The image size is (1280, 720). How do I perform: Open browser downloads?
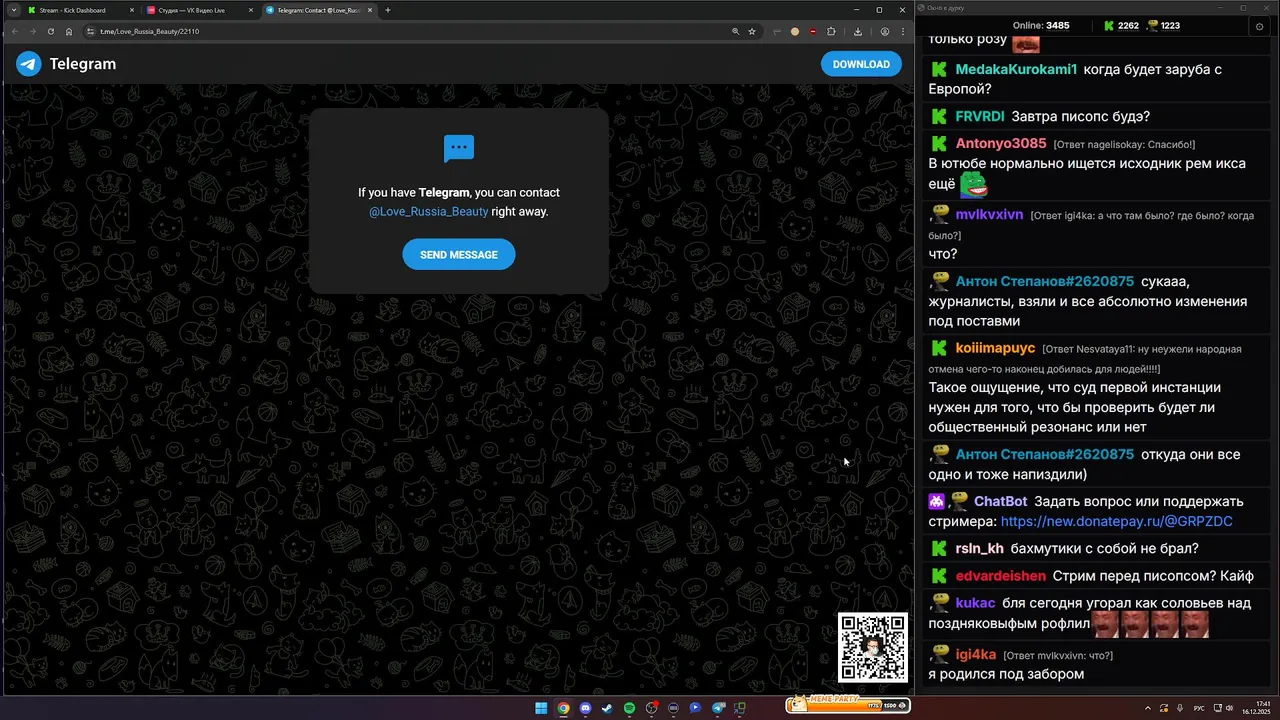[x=858, y=32]
